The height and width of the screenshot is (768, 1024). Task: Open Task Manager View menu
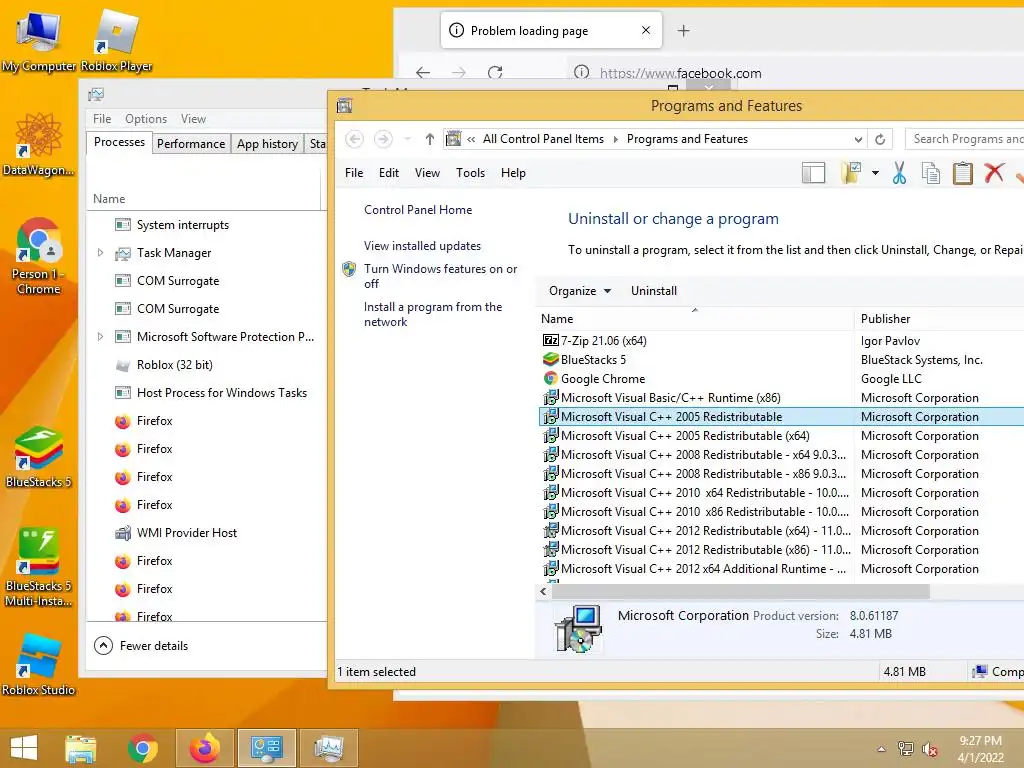pos(193,119)
